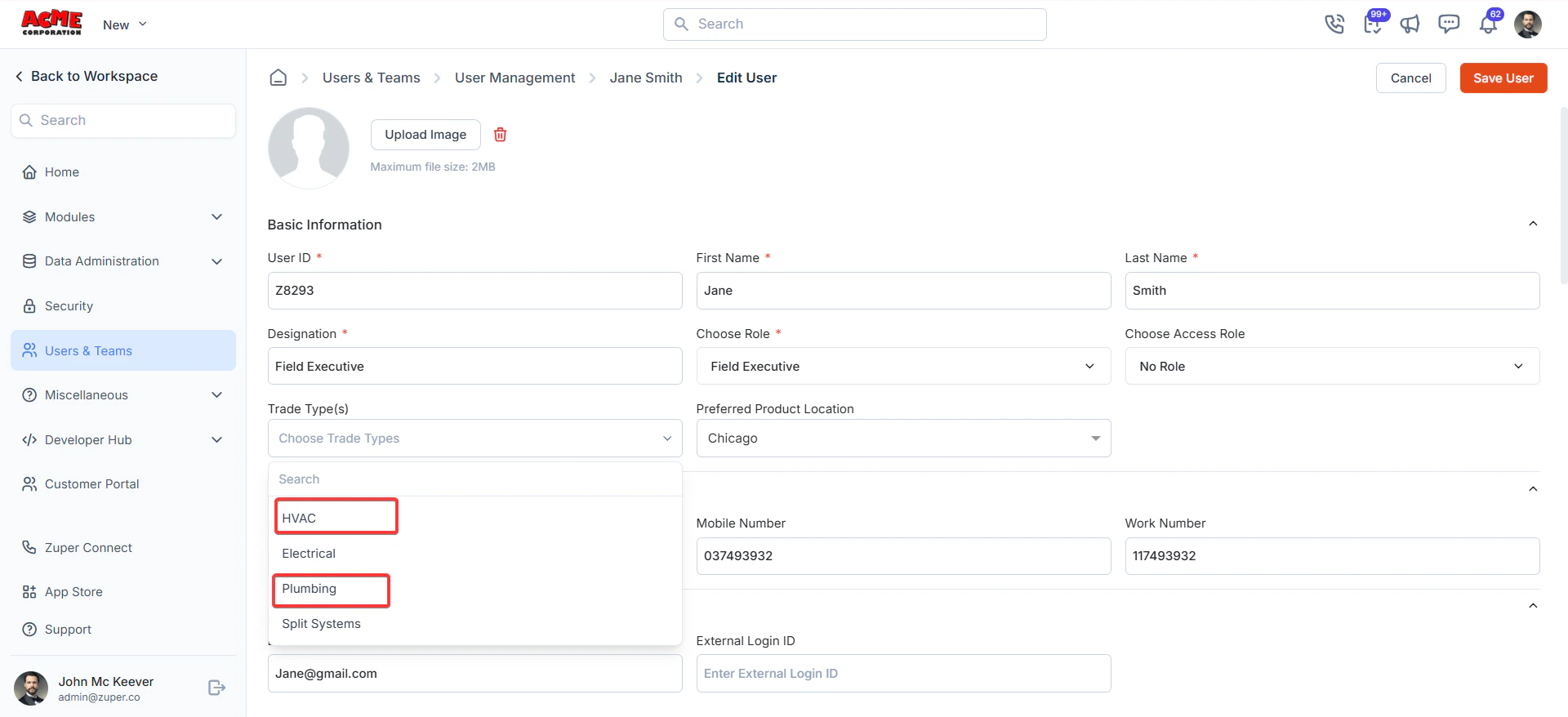Click the logout icon beside John Mc Keever
The width and height of the screenshot is (1568, 717).
(x=216, y=688)
